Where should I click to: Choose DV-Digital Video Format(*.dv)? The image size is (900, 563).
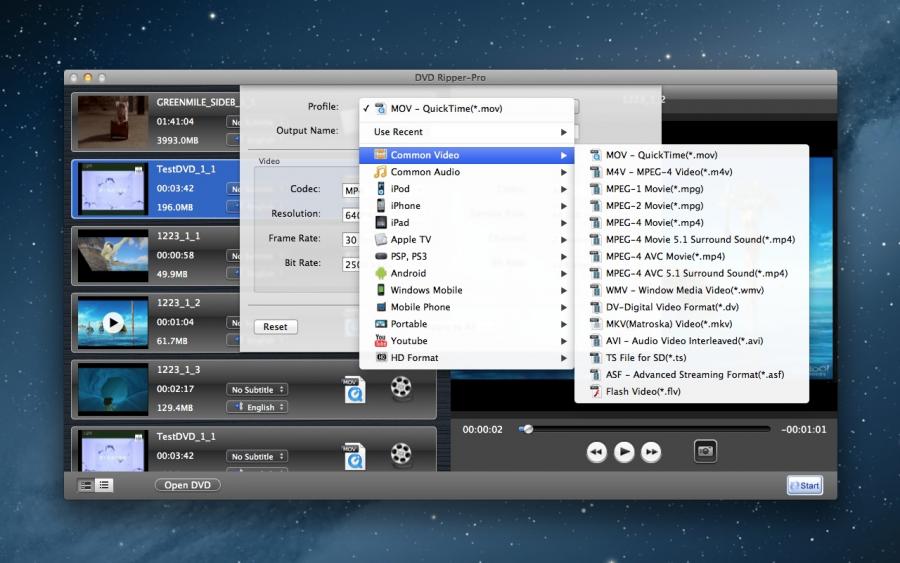[x=692, y=307]
